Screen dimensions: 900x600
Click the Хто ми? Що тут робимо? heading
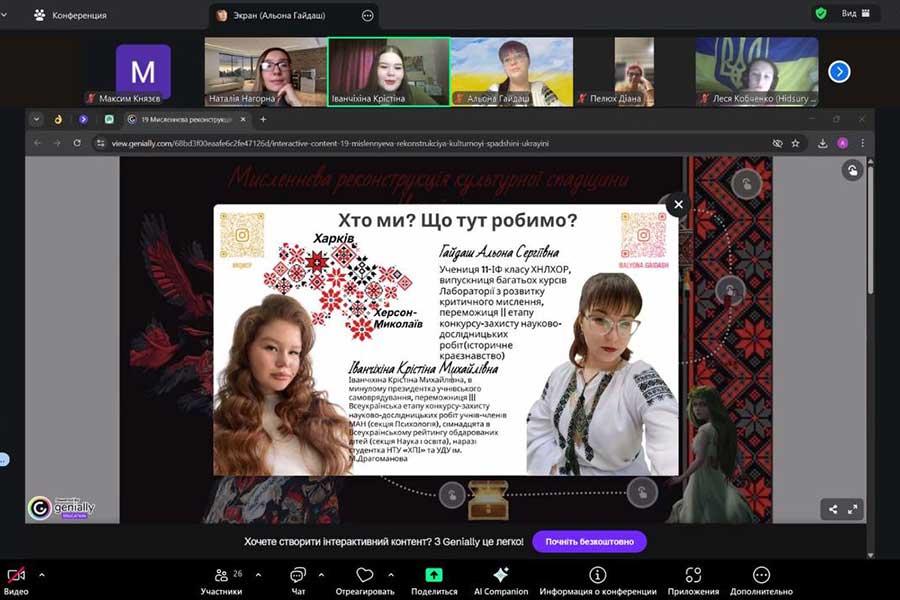(457, 220)
